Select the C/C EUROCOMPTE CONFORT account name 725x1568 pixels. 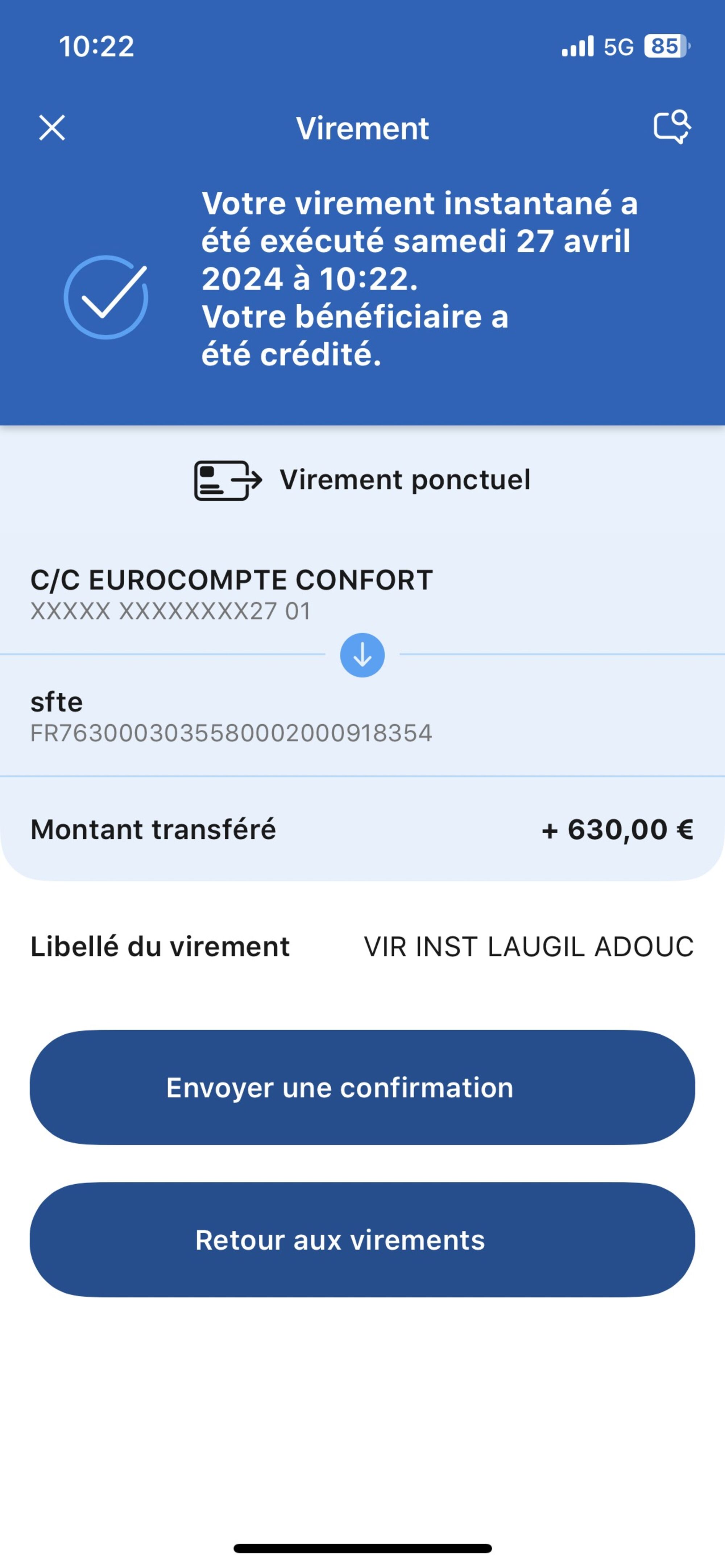232,580
